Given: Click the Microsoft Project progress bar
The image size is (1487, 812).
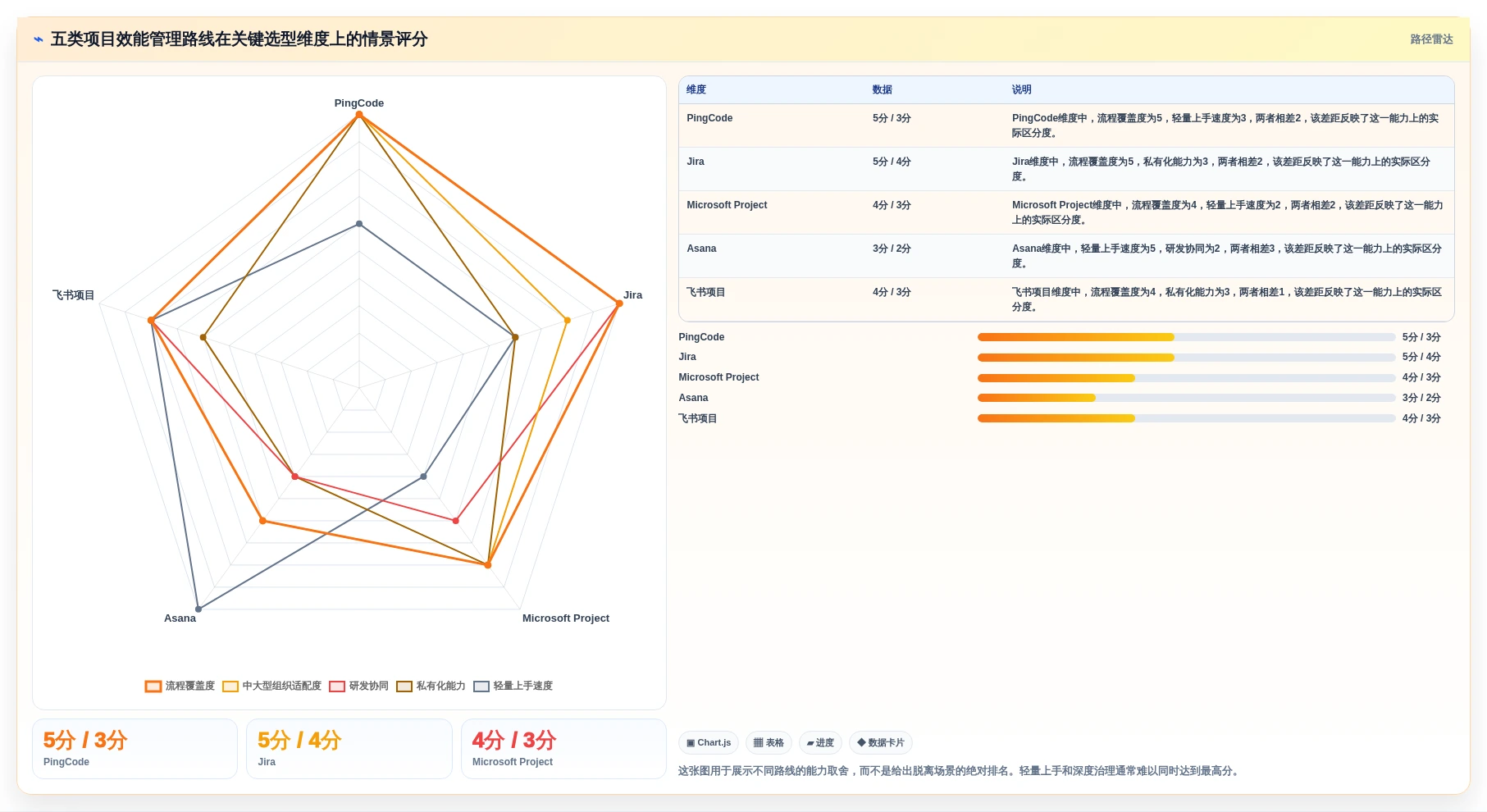Looking at the screenshot, I should coord(1186,378).
